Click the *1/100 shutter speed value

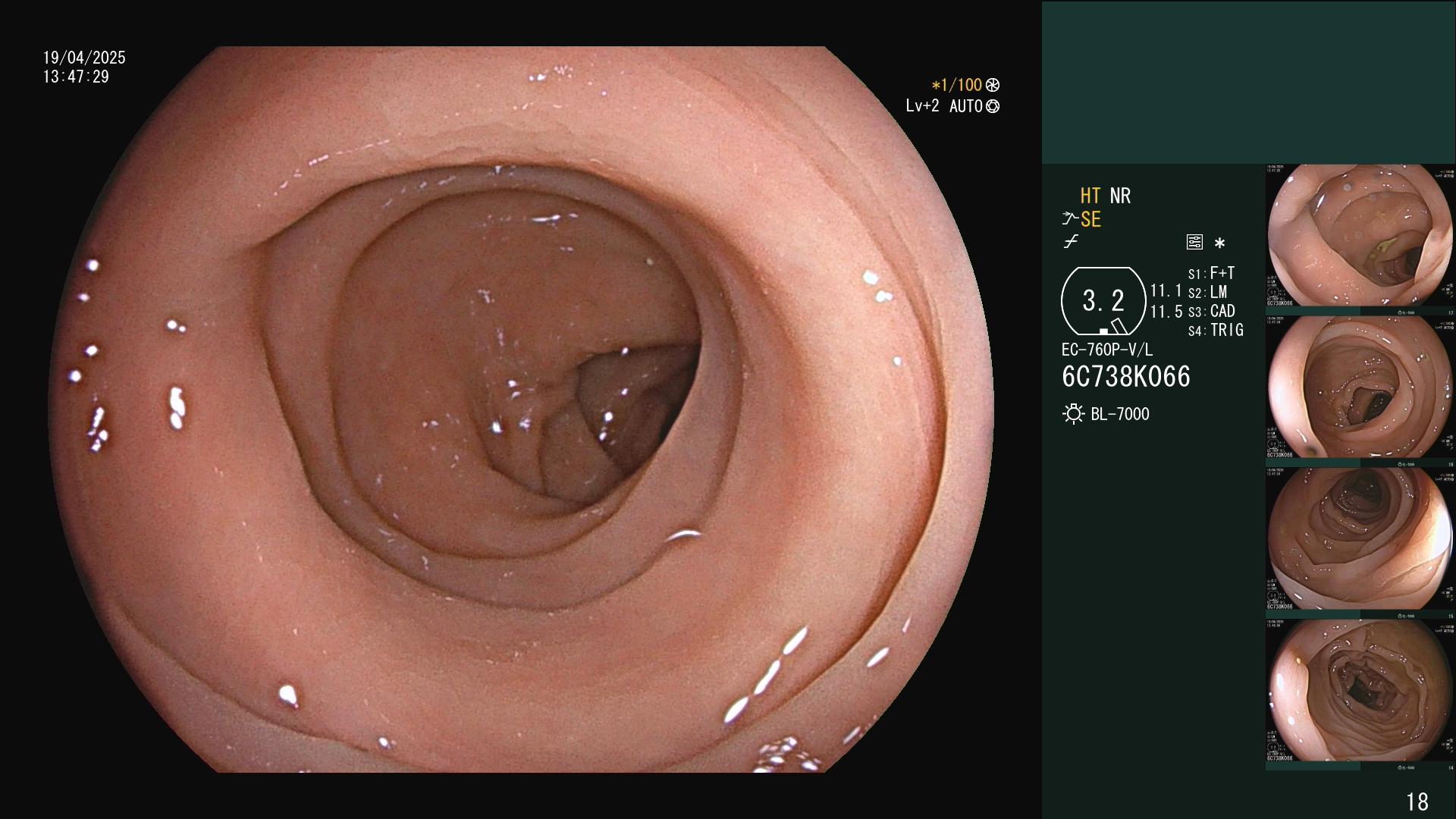pos(957,86)
